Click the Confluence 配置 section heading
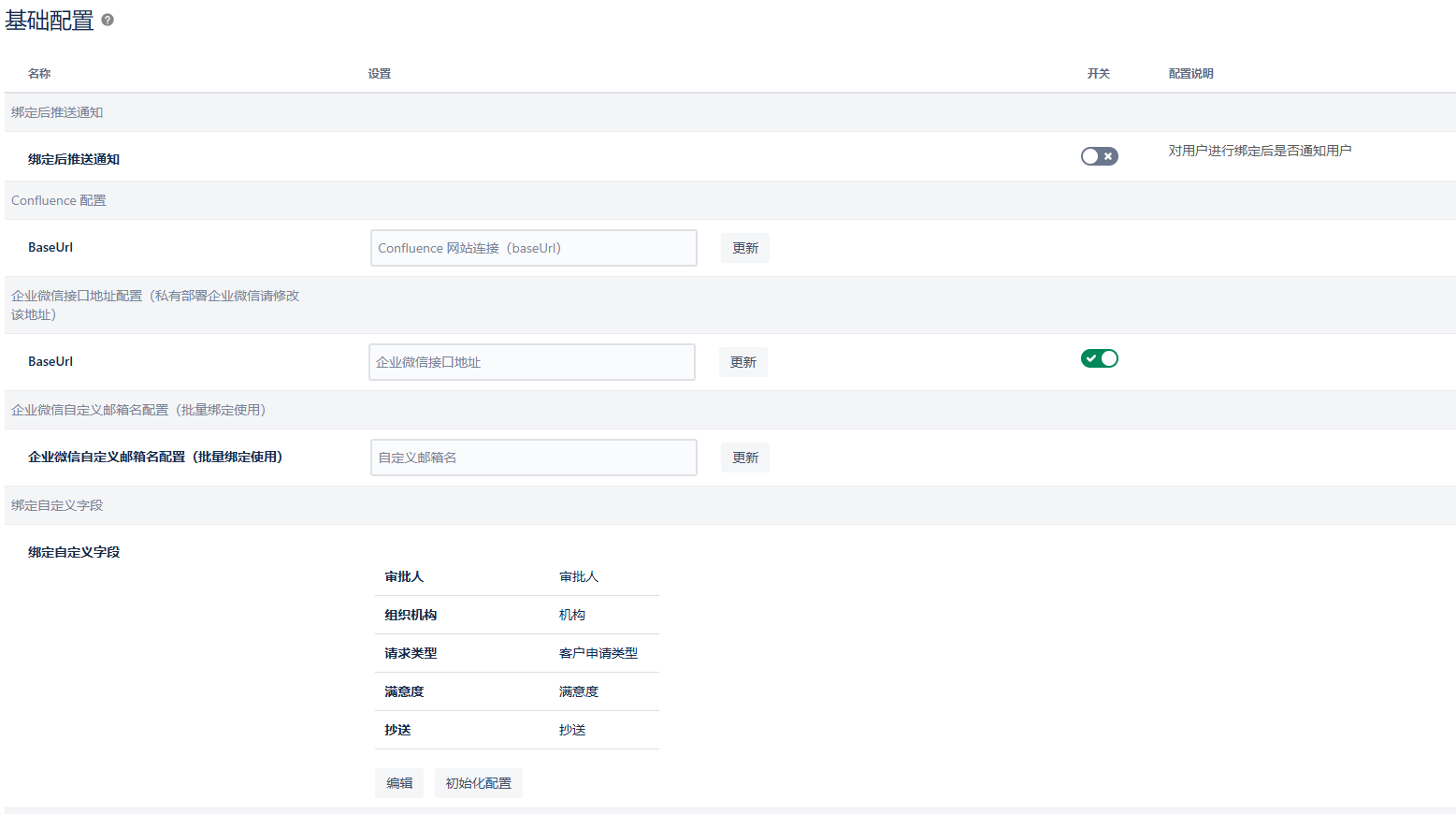This screenshot has width=1456, height=814. (59, 200)
